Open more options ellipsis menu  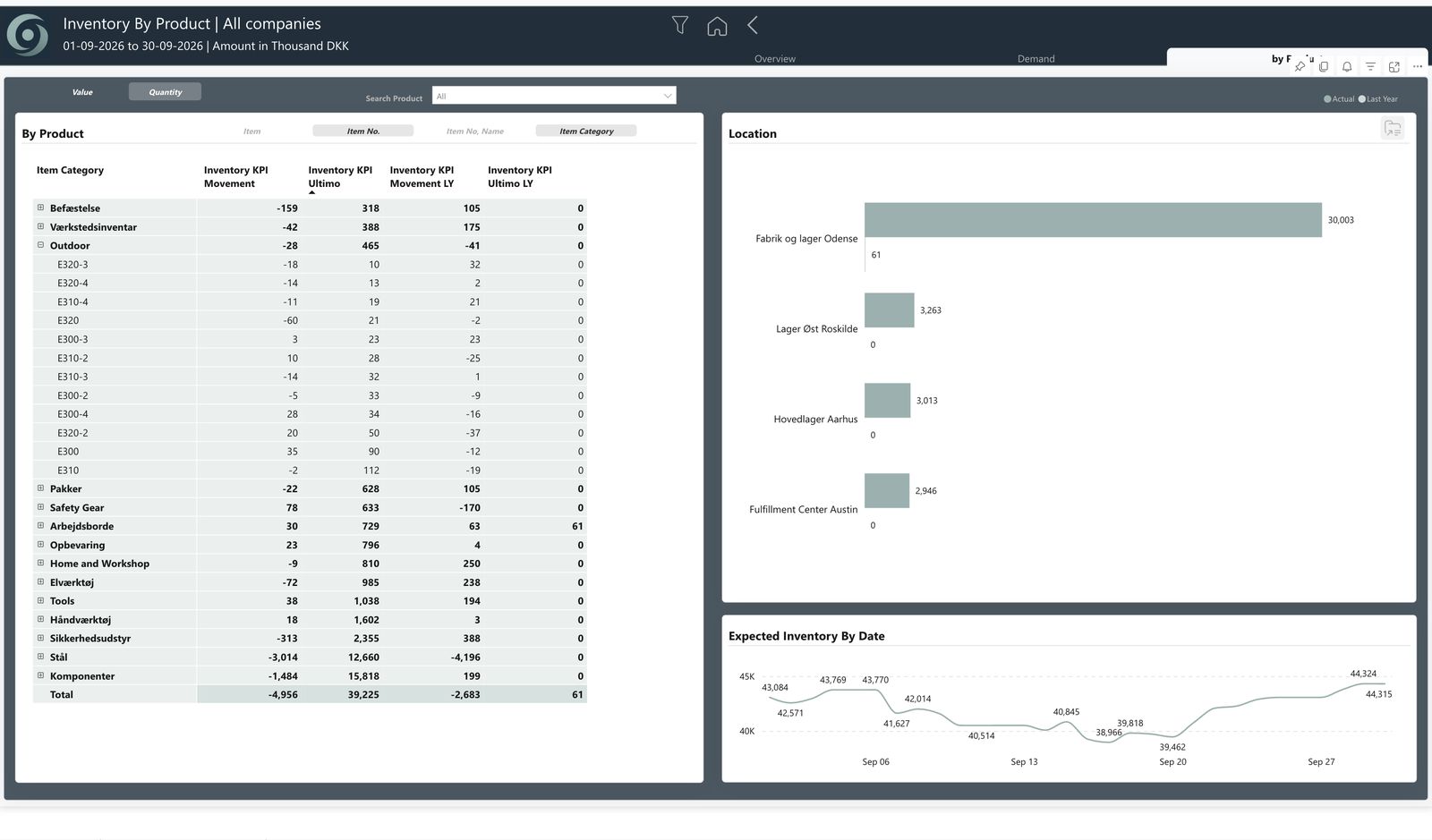tap(1418, 66)
